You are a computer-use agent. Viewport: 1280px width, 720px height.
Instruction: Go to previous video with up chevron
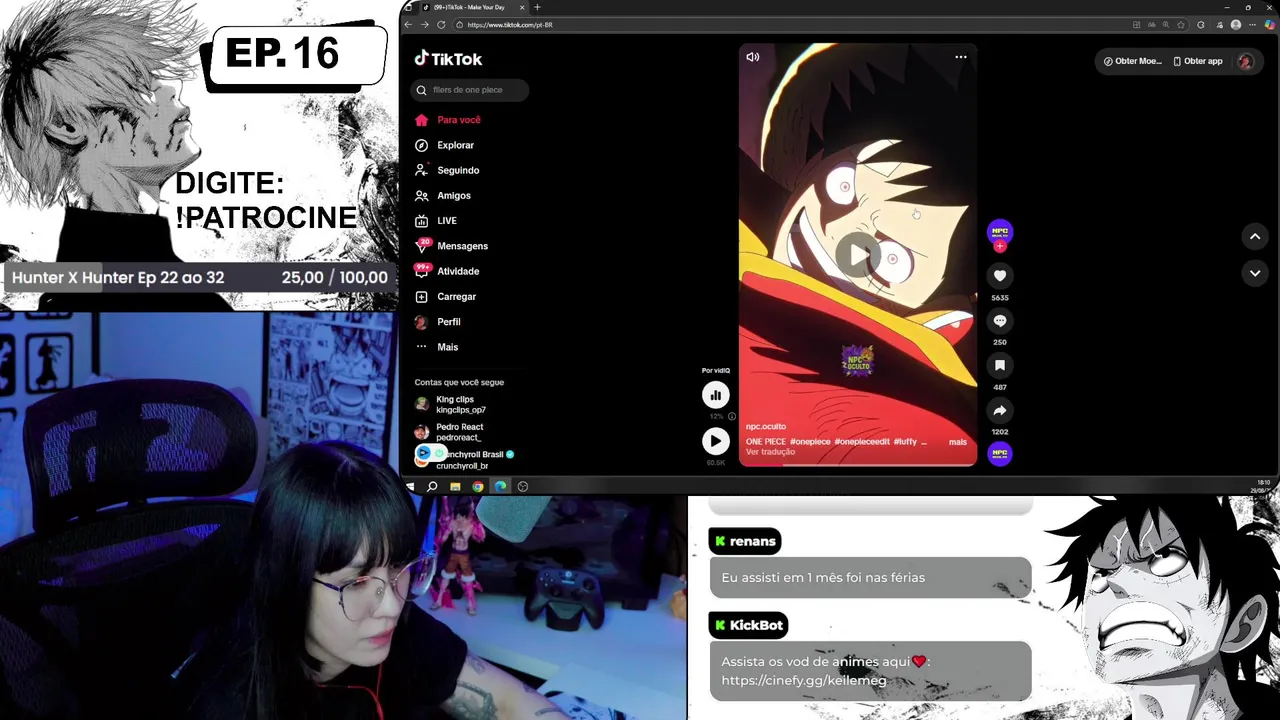pos(1254,237)
